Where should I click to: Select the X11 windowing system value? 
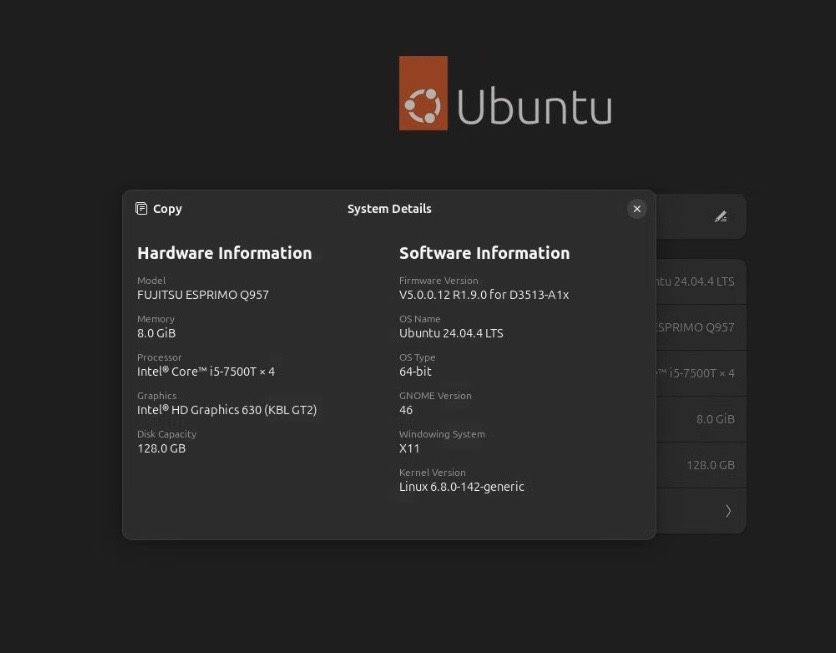[409, 448]
